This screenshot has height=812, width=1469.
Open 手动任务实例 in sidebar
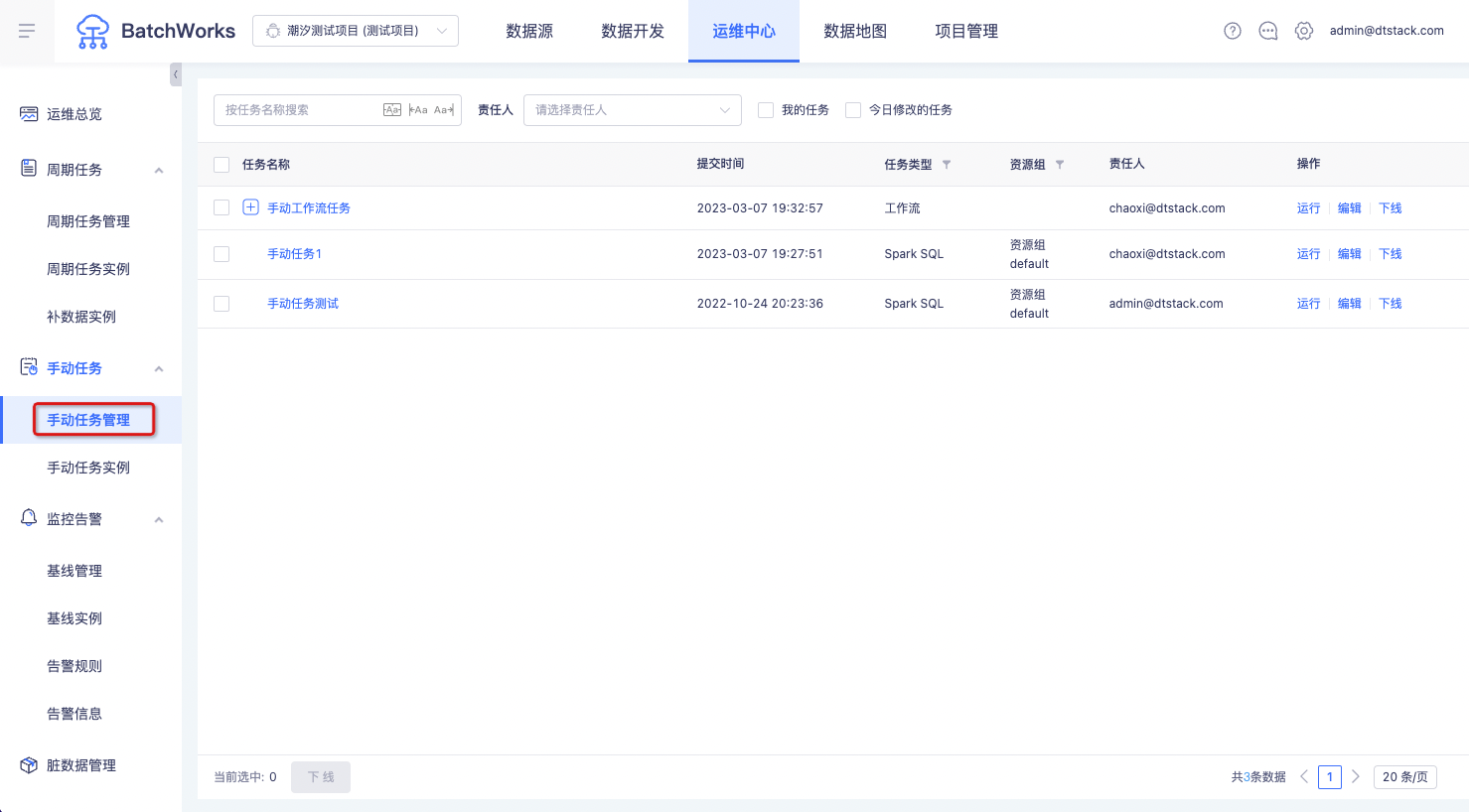coord(88,468)
